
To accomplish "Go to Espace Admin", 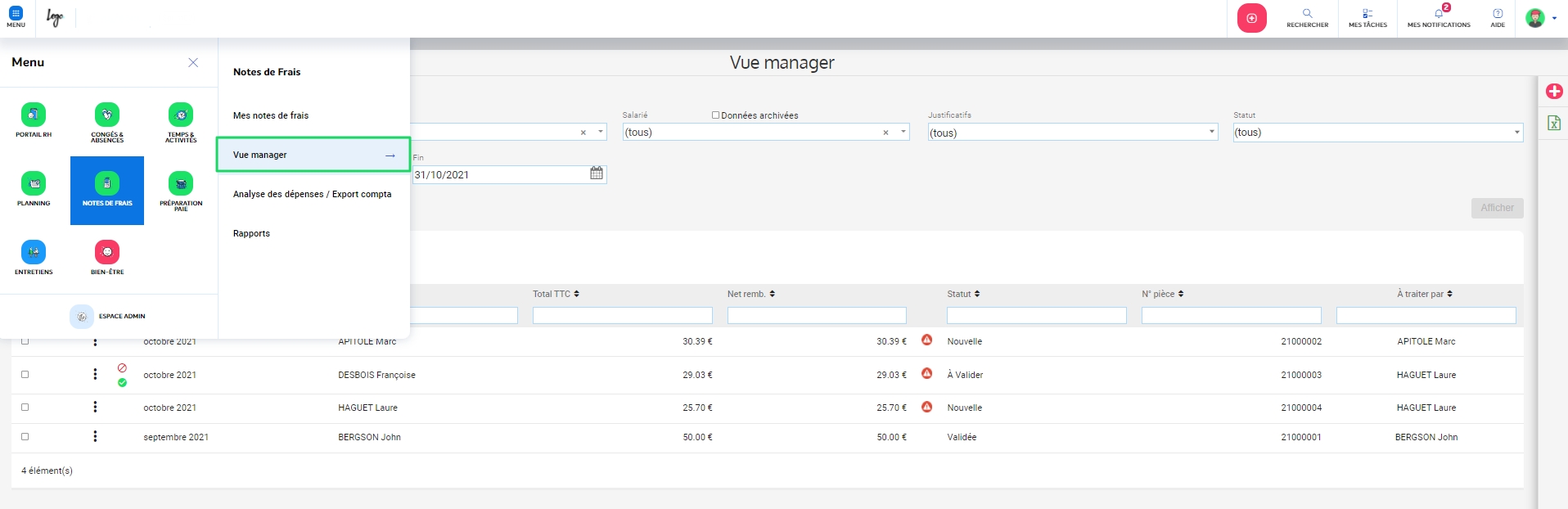I will point(108,316).
